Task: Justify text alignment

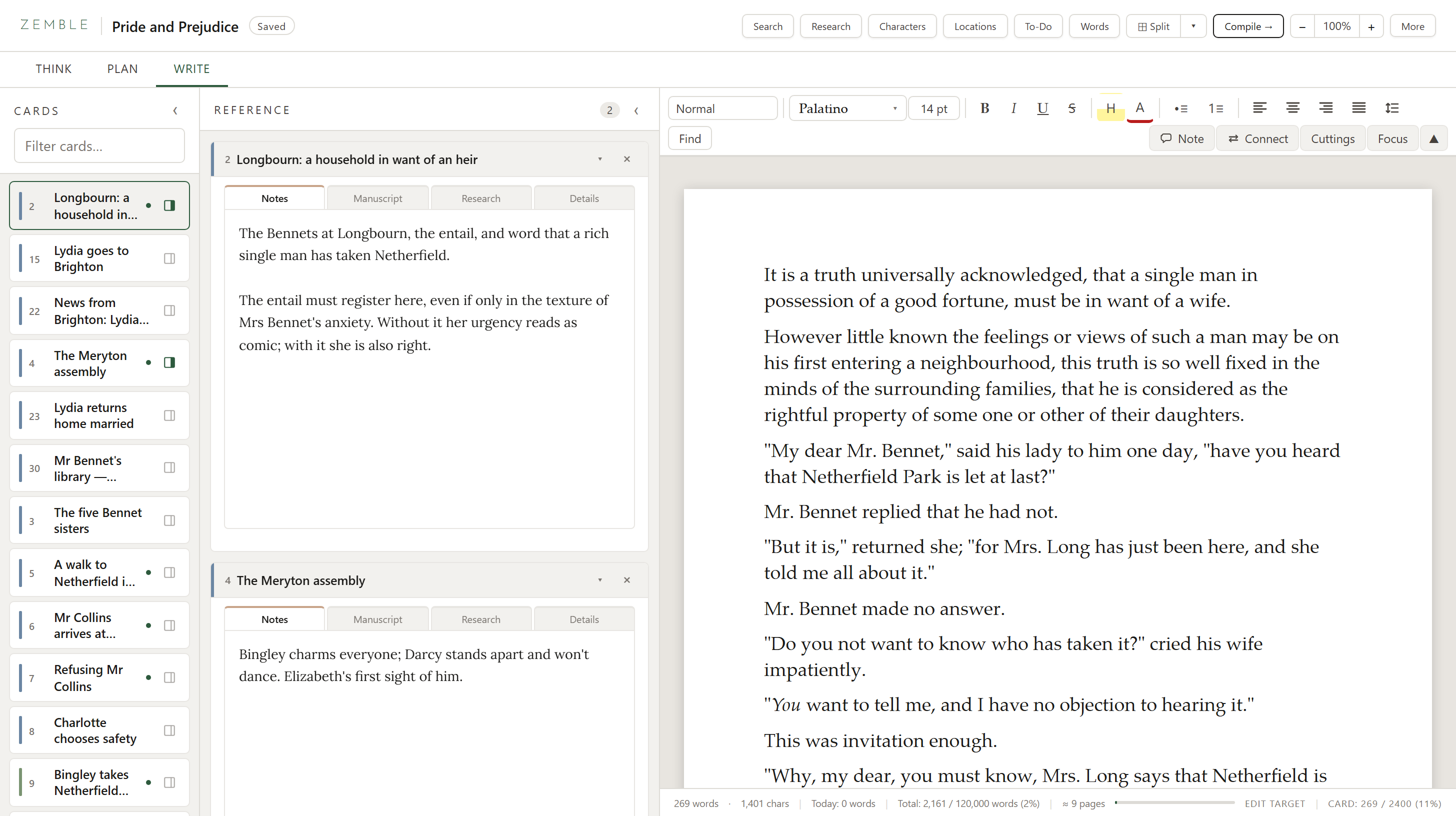Action: coord(1359,108)
